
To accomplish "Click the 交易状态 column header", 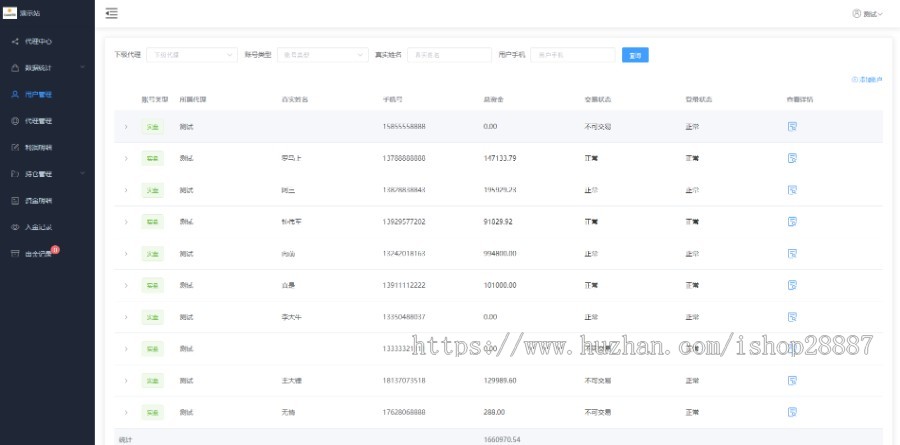I will pos(598,99).
